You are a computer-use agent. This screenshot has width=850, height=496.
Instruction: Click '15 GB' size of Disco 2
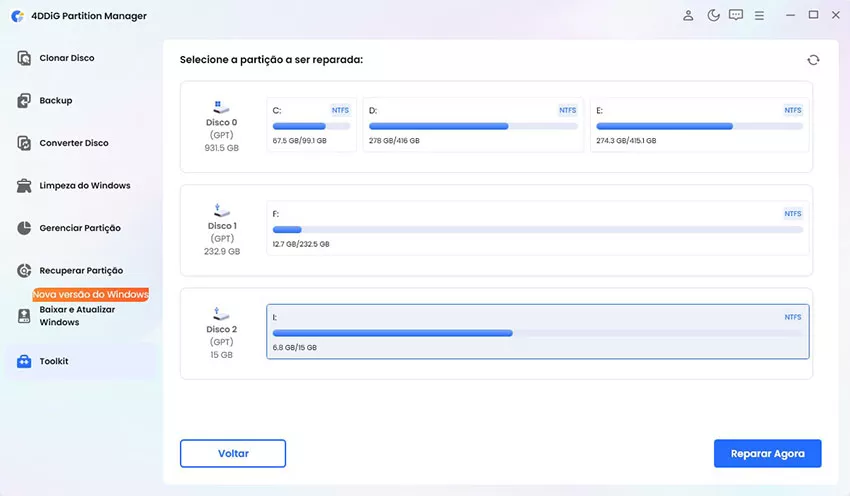[221, 355]
